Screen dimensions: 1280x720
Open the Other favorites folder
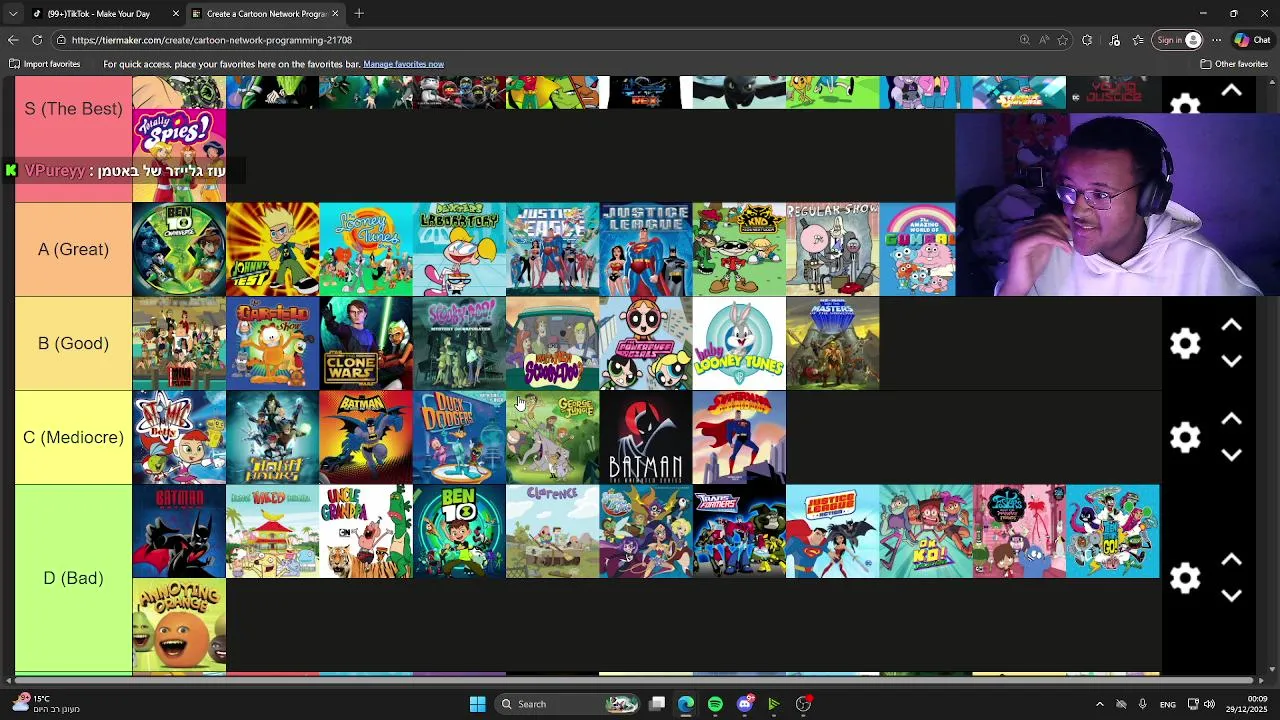pyautogui.click(x=1234, y=64)
